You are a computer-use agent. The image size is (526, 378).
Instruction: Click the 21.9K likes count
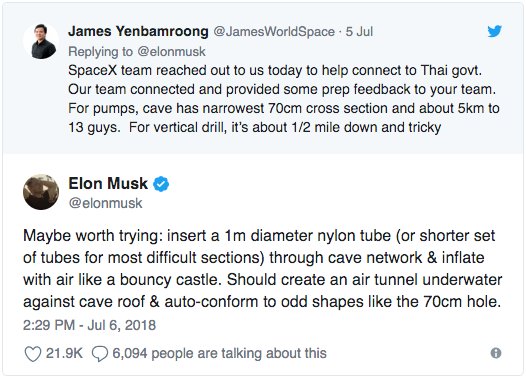(x=64, y=353)
